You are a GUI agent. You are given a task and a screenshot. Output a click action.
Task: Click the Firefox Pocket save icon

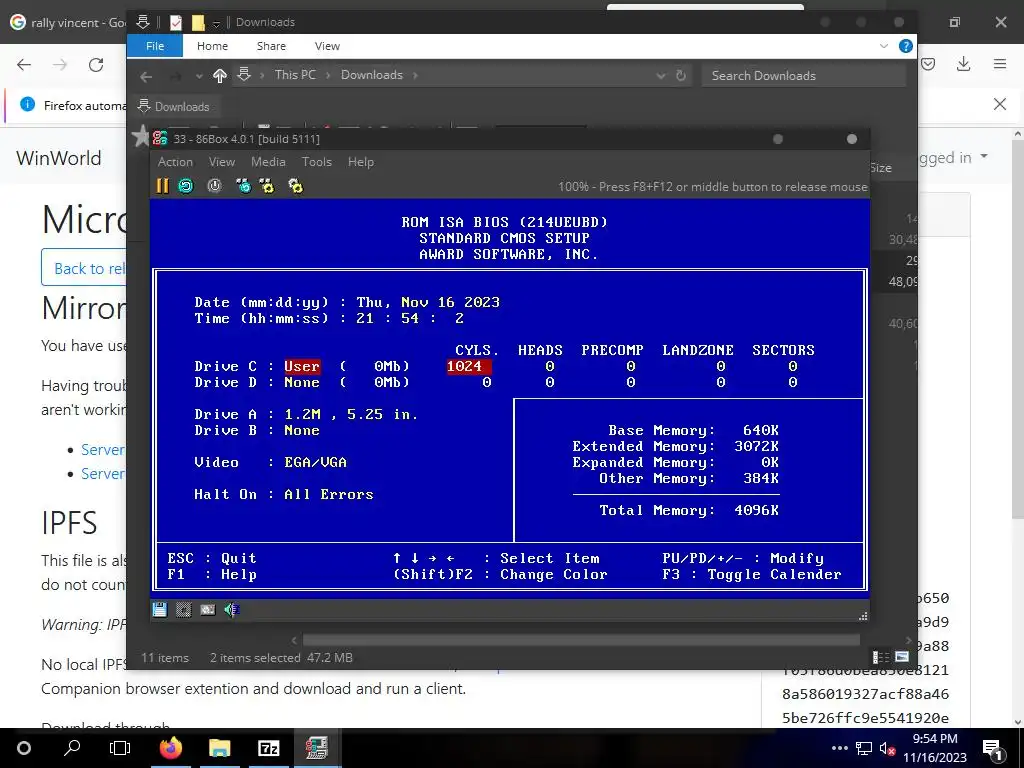click(928, 64)
